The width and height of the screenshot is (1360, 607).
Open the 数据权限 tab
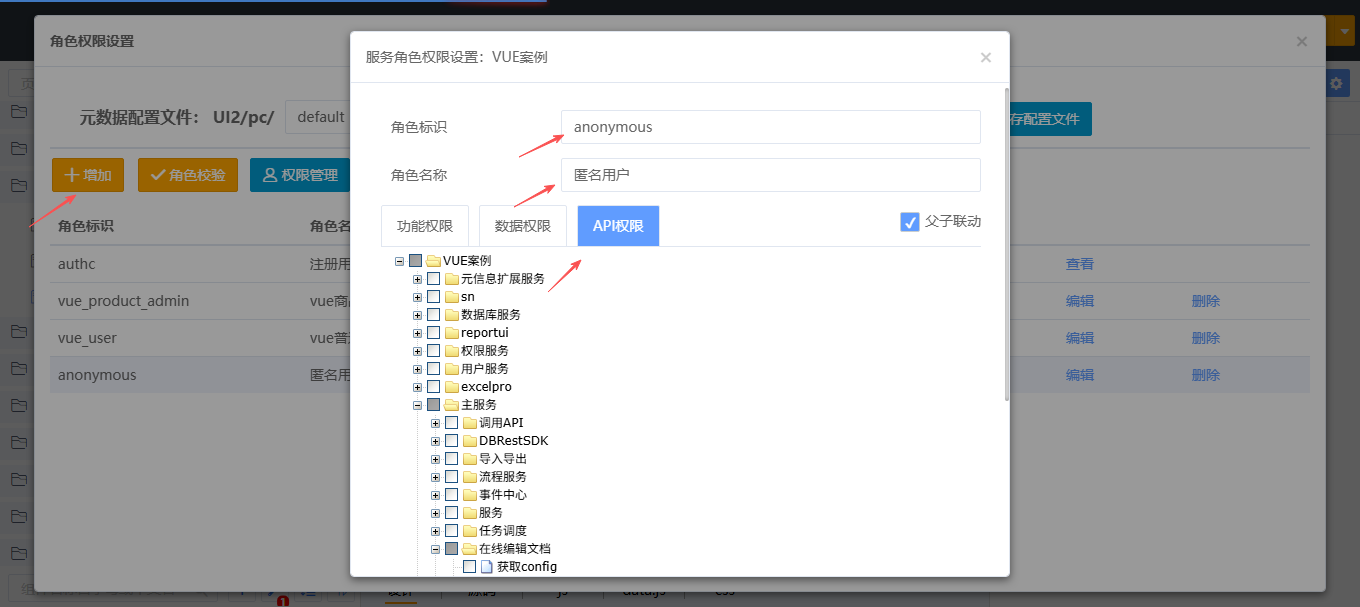pos(523,226)
